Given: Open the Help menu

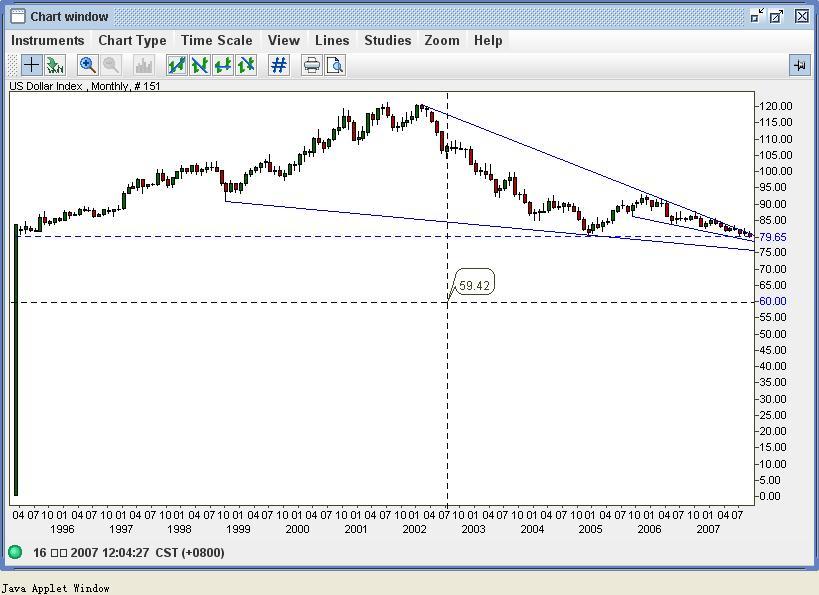Looking at the screenshot, I should click(x=488, y=40).
